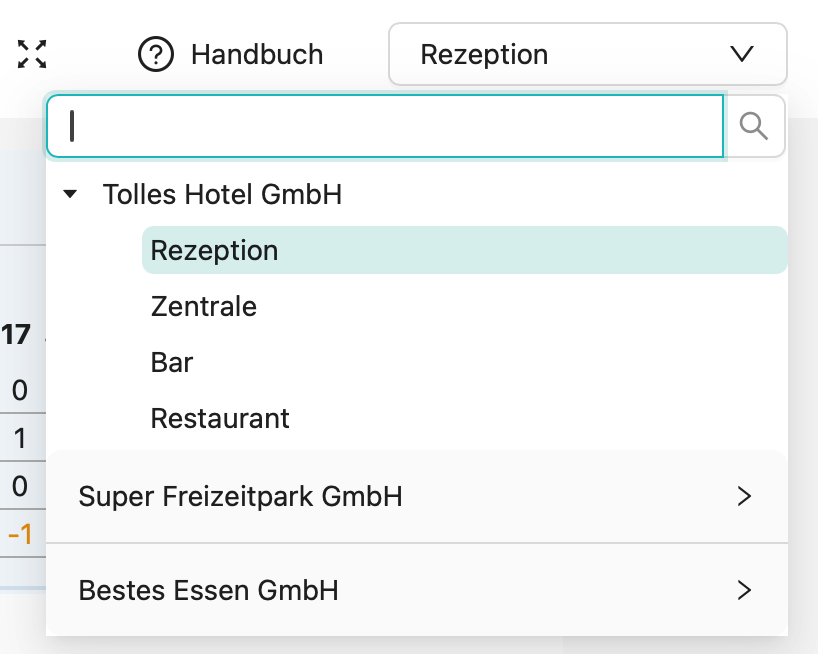
Task: Select the Tolles Hotel GmbH group label
Action: pyautogui.click(x=222, y=194)
